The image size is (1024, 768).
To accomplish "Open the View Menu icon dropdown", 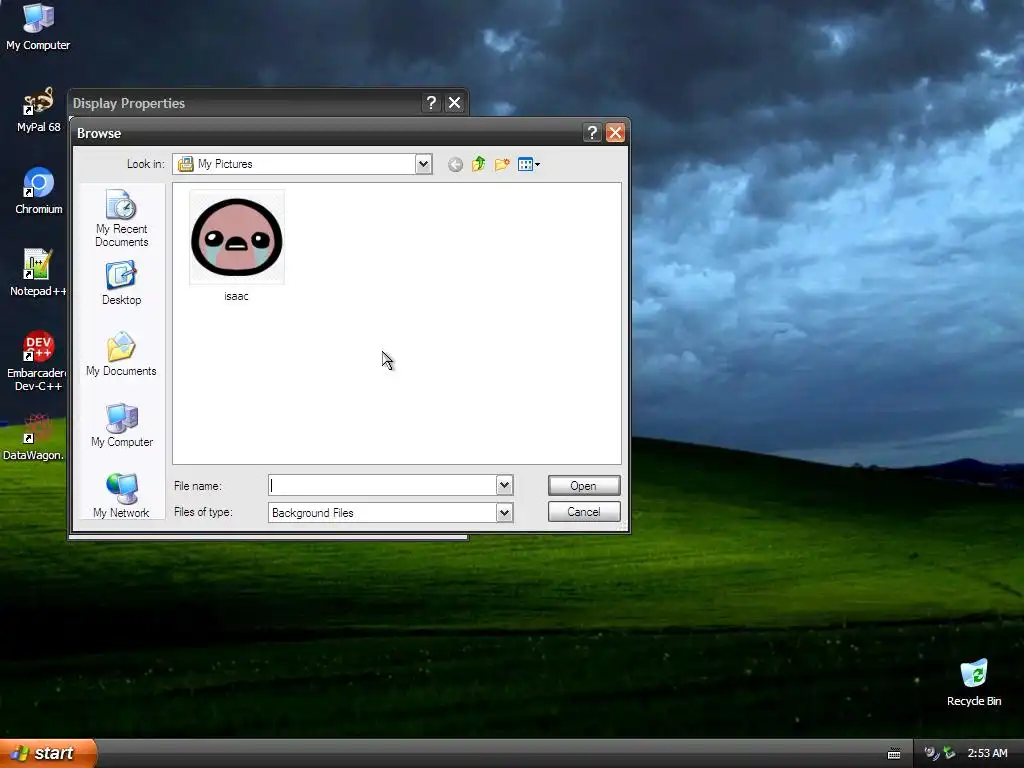I will click(x=528, y=165).
